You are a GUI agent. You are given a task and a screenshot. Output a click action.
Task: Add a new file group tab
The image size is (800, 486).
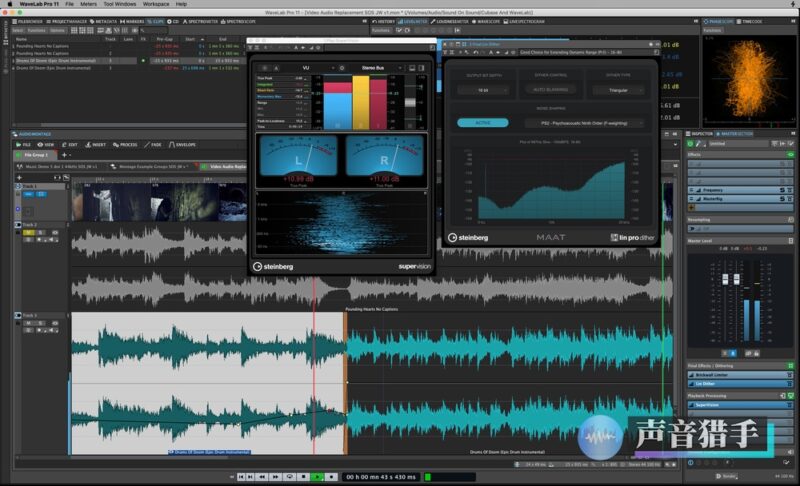(x=64, y=155)
